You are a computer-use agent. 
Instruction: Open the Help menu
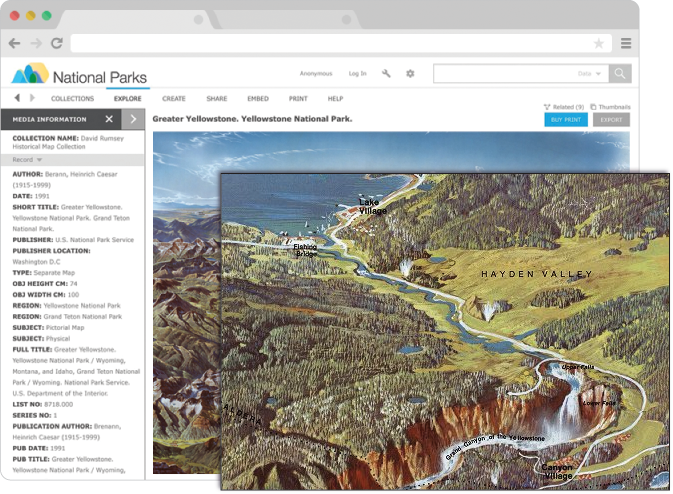[336, 98]
